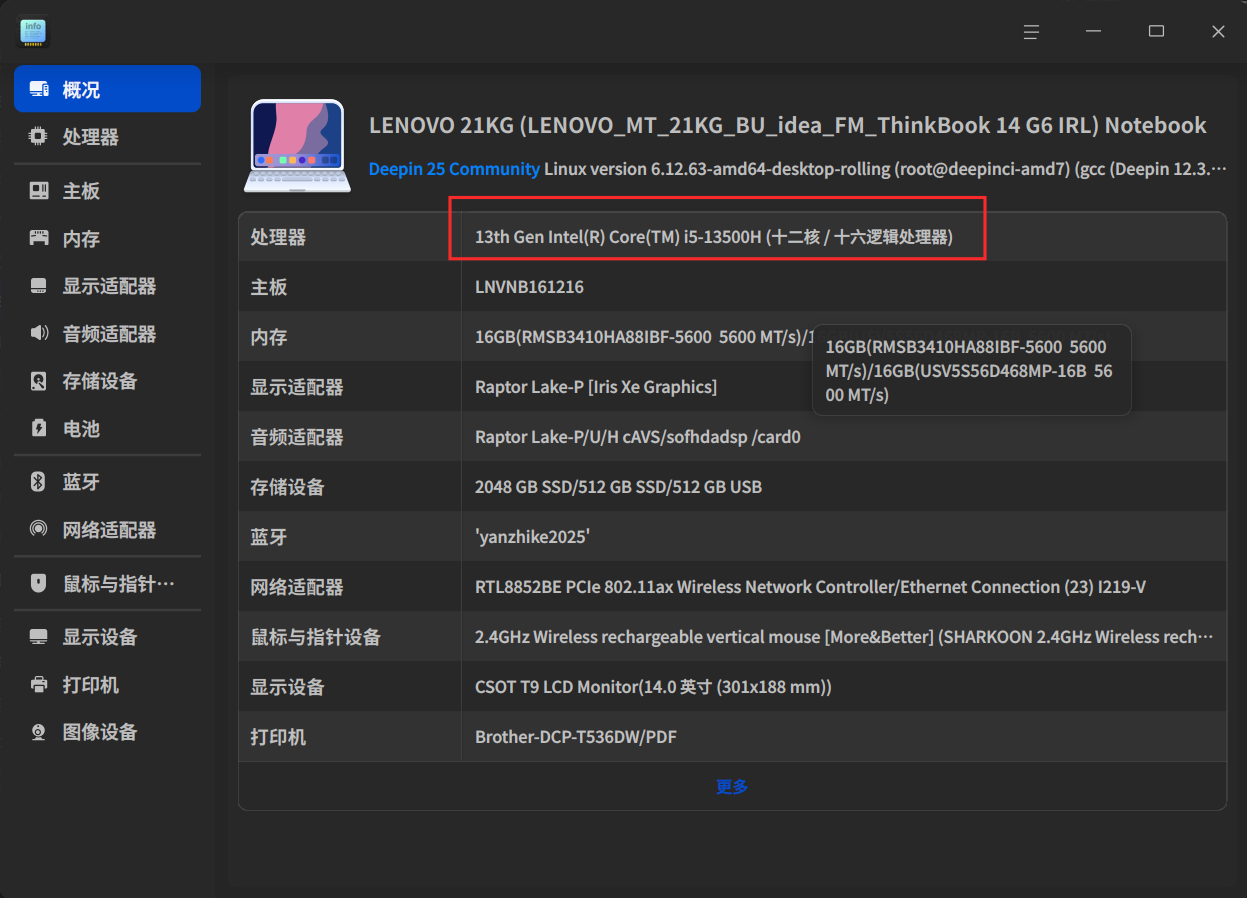Image resolution: width=1247 pixels, height=898 pixels.
Task: Click the 存储设备 row label in the table
Action: pos(287,487)
